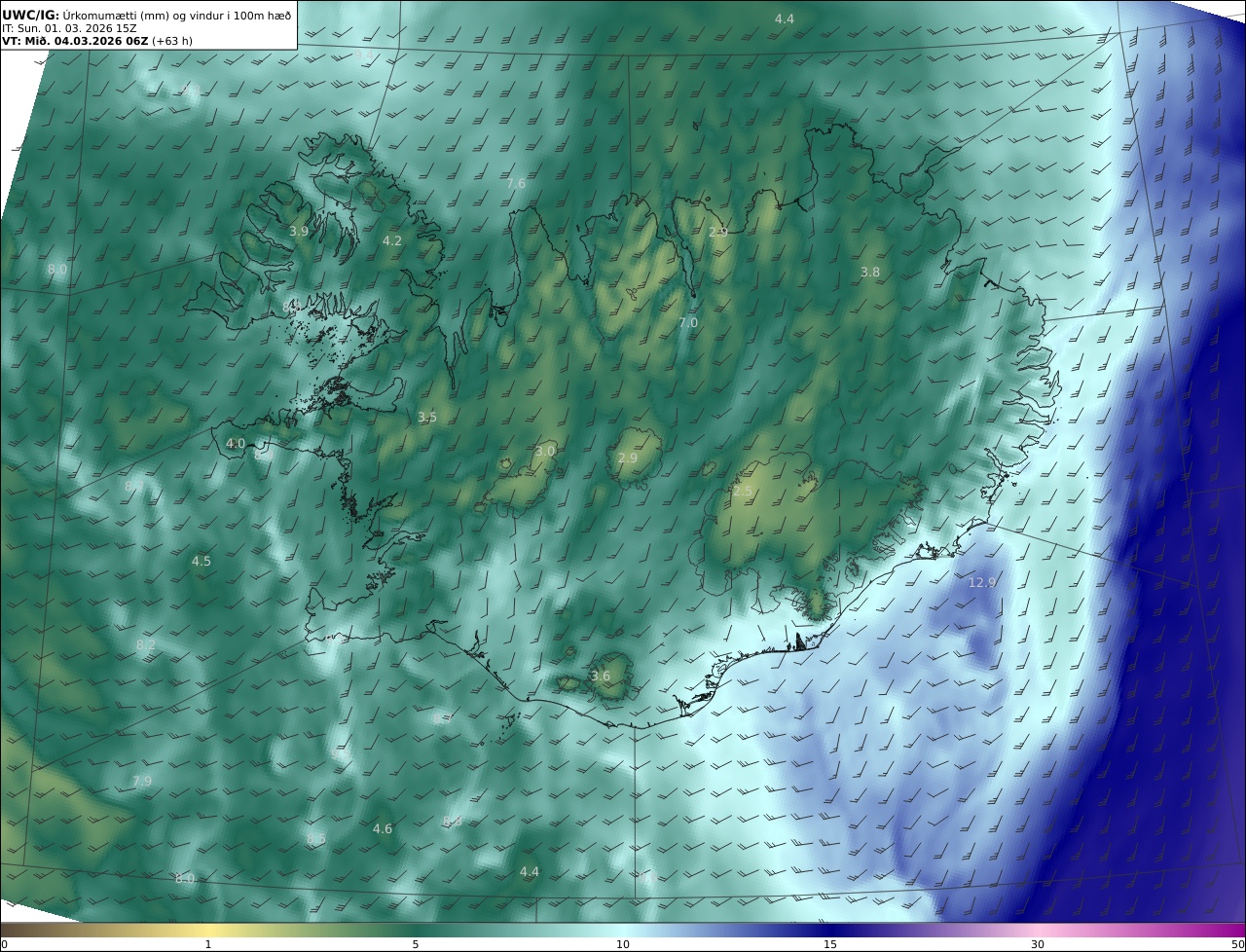Click the 3.5 value on the map
The width and height of the screenshot is (1246, 952).
[427, 417]
